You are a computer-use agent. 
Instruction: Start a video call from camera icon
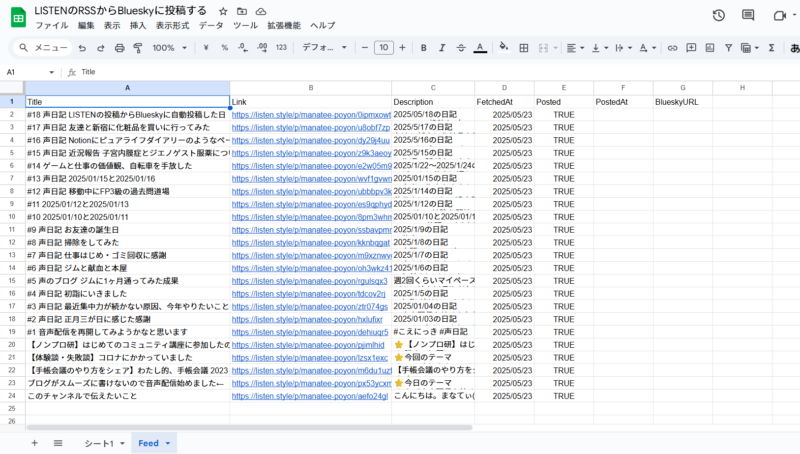click(779, 16)
